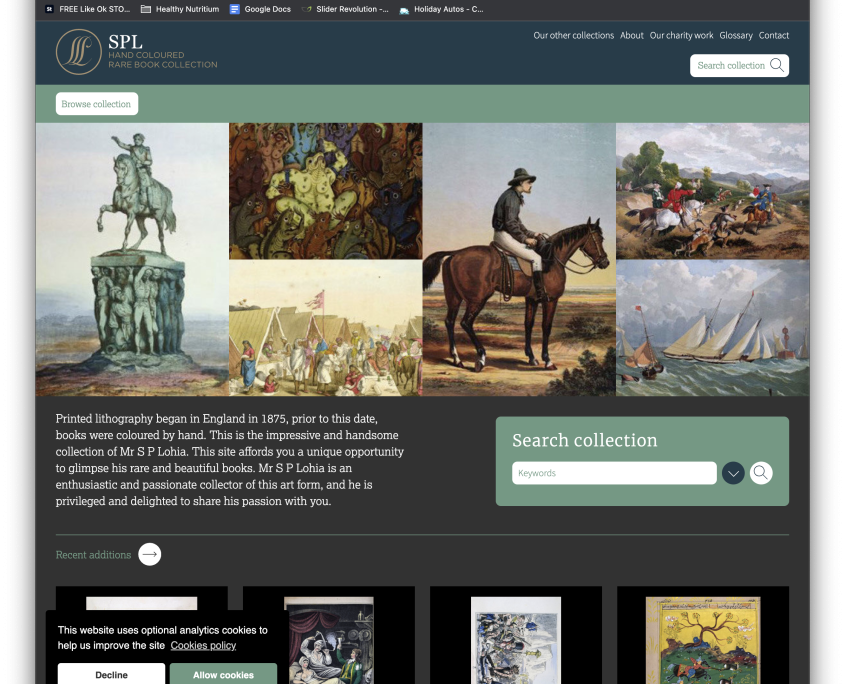Viewport: 845px width, 684px height.
Task: Open the recent addition showing a crowd scene
Action: (516, 640)
